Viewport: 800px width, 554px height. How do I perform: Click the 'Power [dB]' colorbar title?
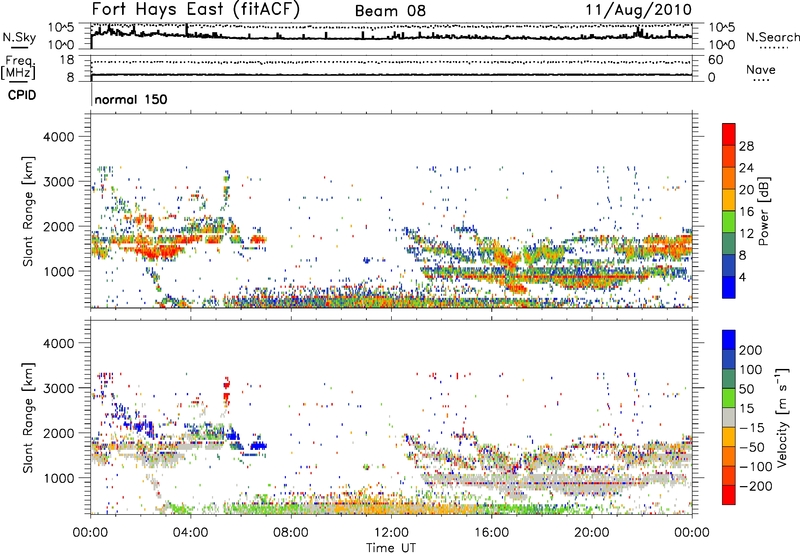point(764,211)
